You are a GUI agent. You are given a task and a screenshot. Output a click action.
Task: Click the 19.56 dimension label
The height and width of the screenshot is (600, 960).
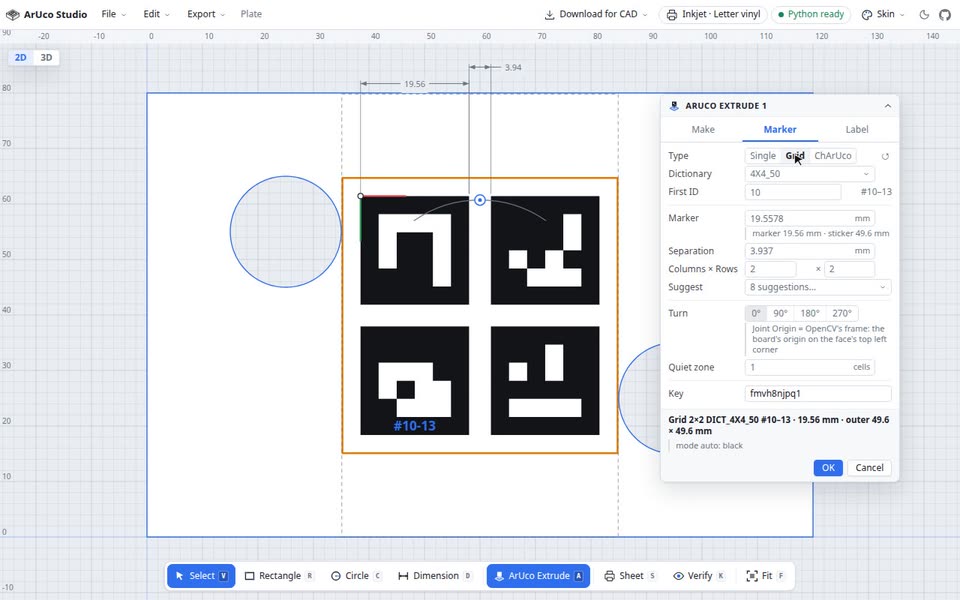[414, 84]
